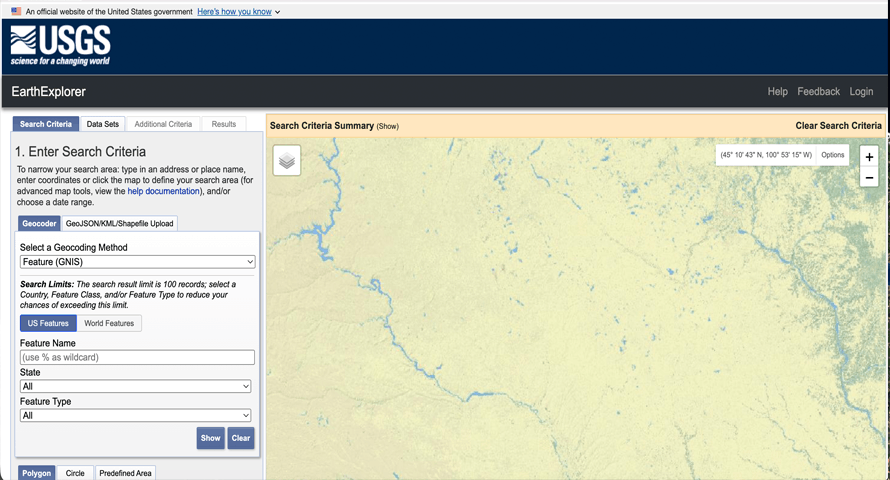Switch to World Features

[x=109, y=323]
